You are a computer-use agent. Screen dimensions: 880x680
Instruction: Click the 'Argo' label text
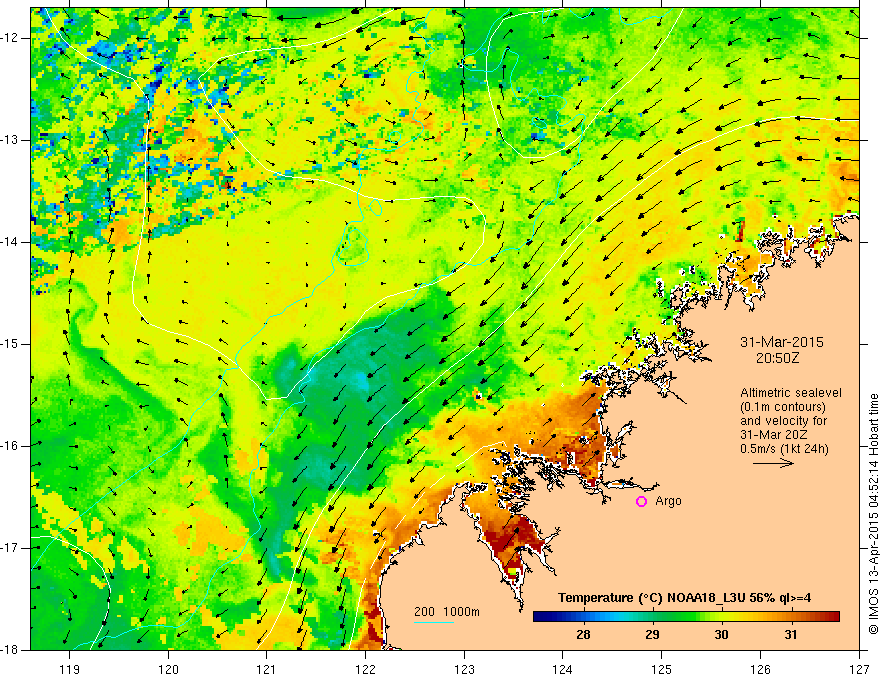668,501
